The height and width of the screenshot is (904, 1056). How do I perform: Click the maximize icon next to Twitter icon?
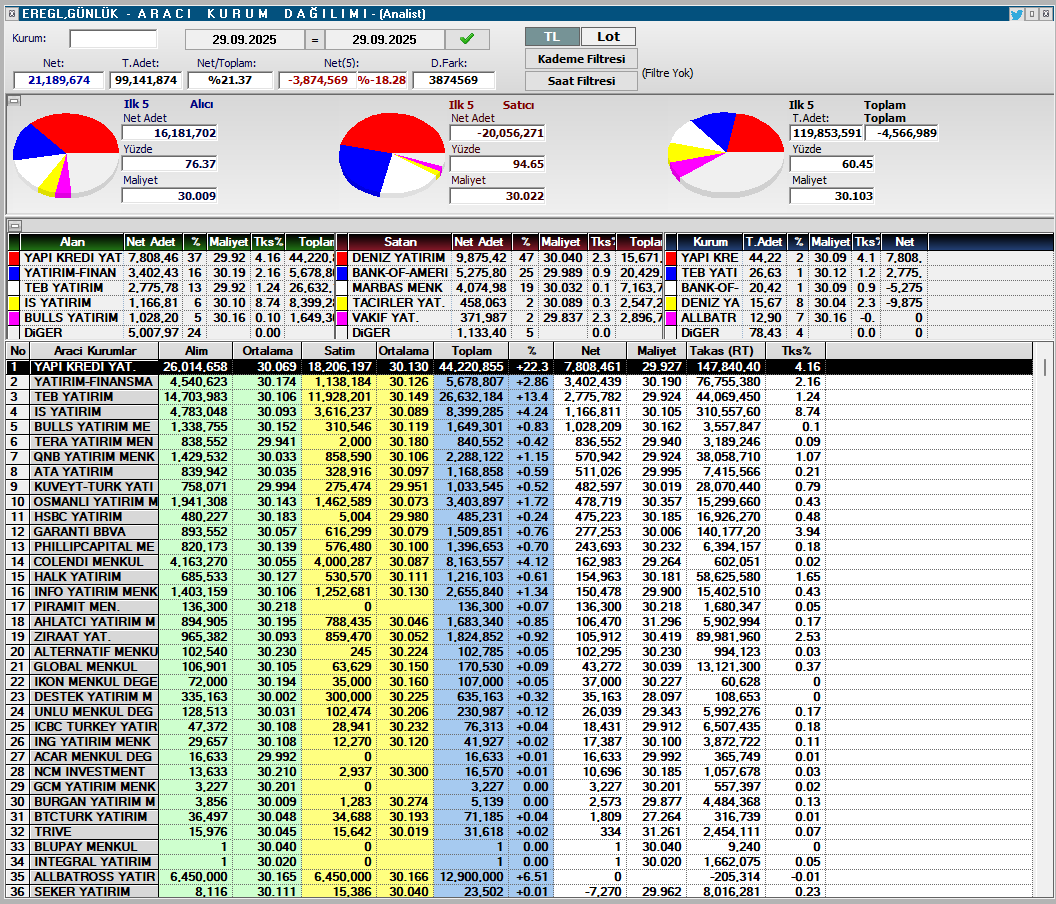pos(1032,14)
